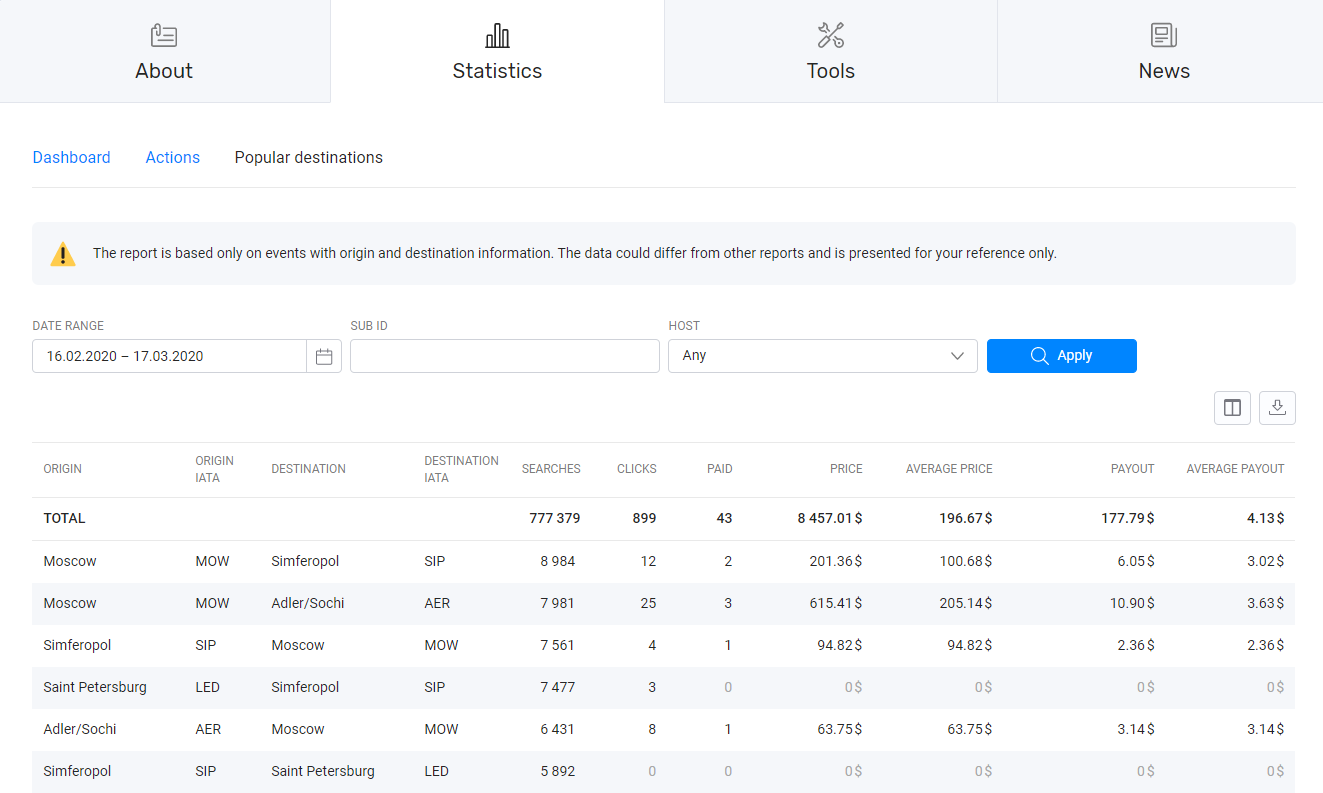Click the report disclaimer notice text
This screenshot has height=793, width=1323.
(575, 254)
